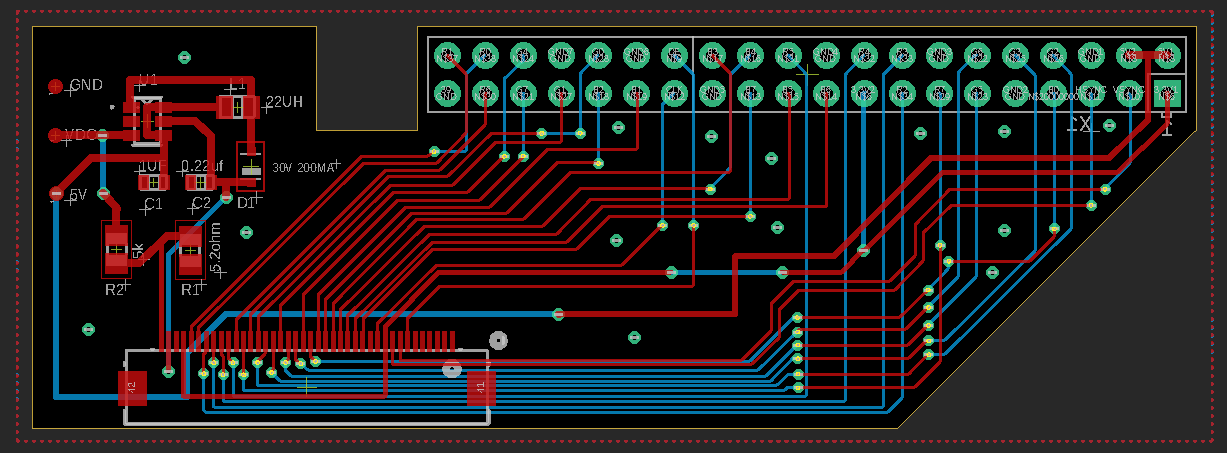Select FPC connector mounting pad 42
Image resolution: width=1227 pixels, height=453 pixels.
(x=132, y=388)
